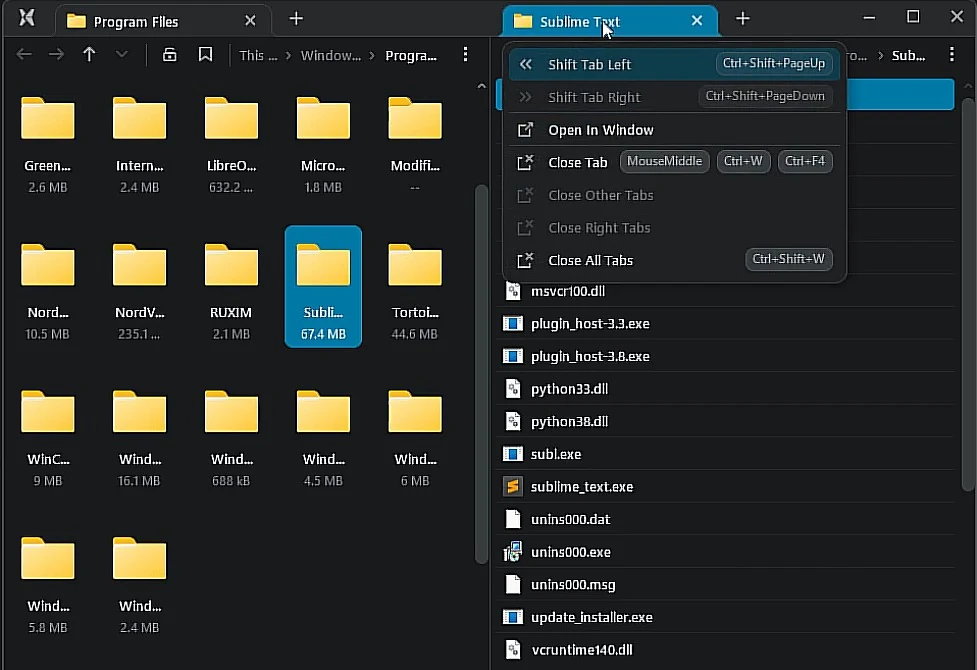Select the highlighted Subli... folder
The width and height of the screenshot is (977, 670).
[x=323, y=286]
